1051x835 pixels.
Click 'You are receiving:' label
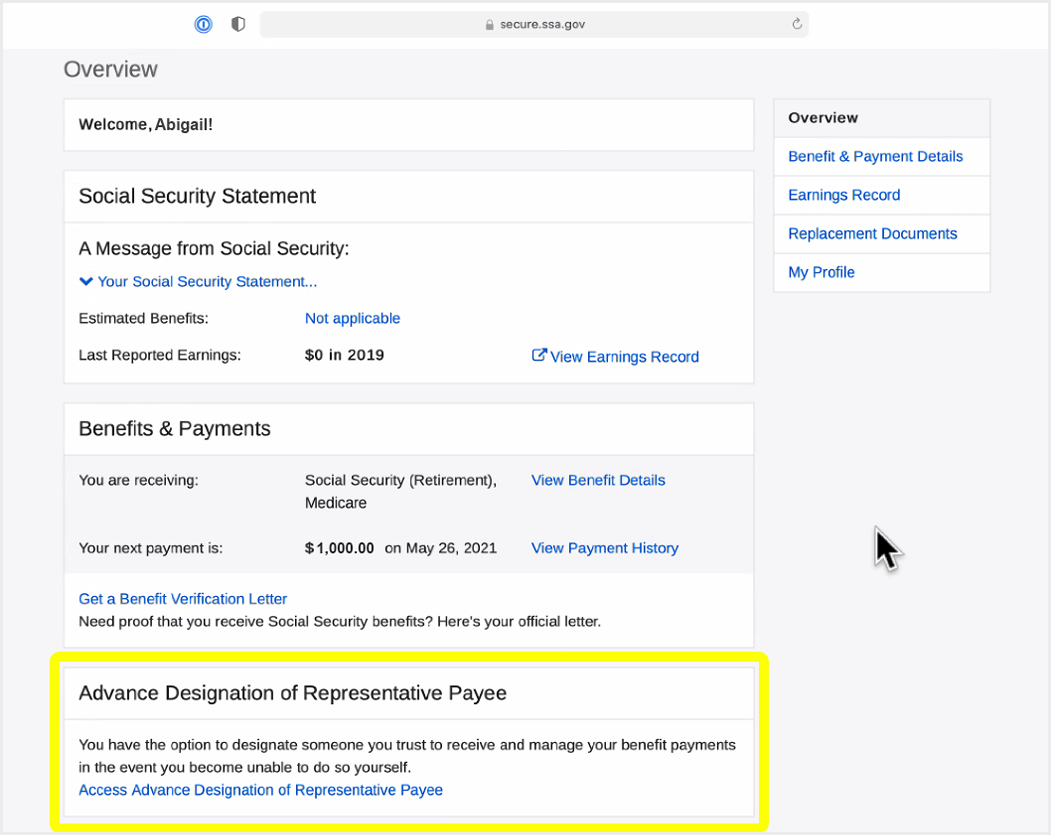pyautogui.click(x=139, y=480)
